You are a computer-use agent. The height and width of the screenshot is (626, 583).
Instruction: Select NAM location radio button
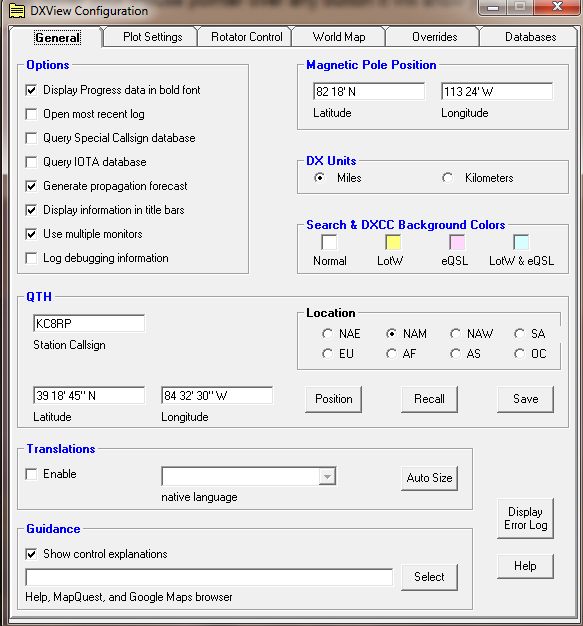[x=391, y=333]
